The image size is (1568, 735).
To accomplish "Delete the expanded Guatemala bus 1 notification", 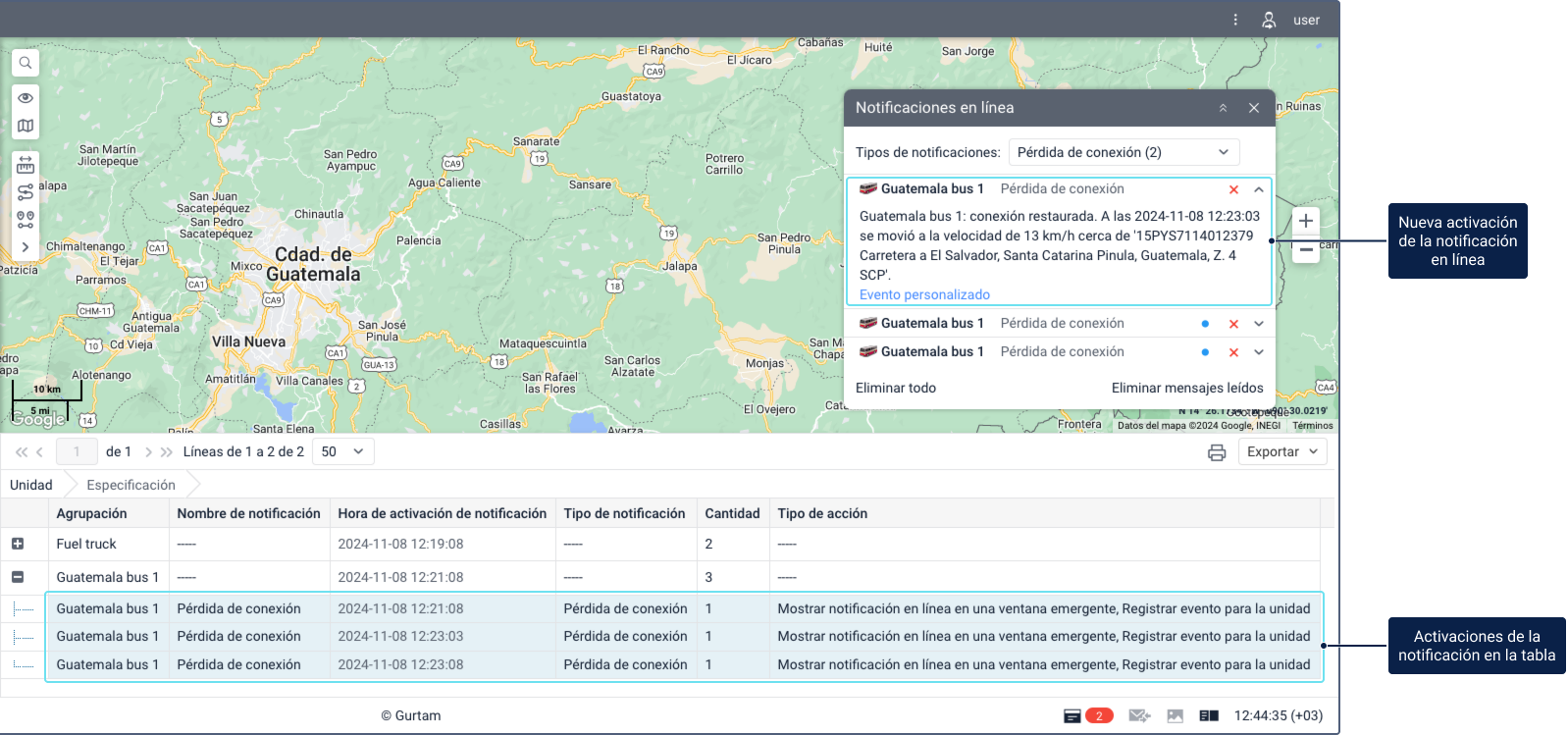I will [x=1233, y=189].
